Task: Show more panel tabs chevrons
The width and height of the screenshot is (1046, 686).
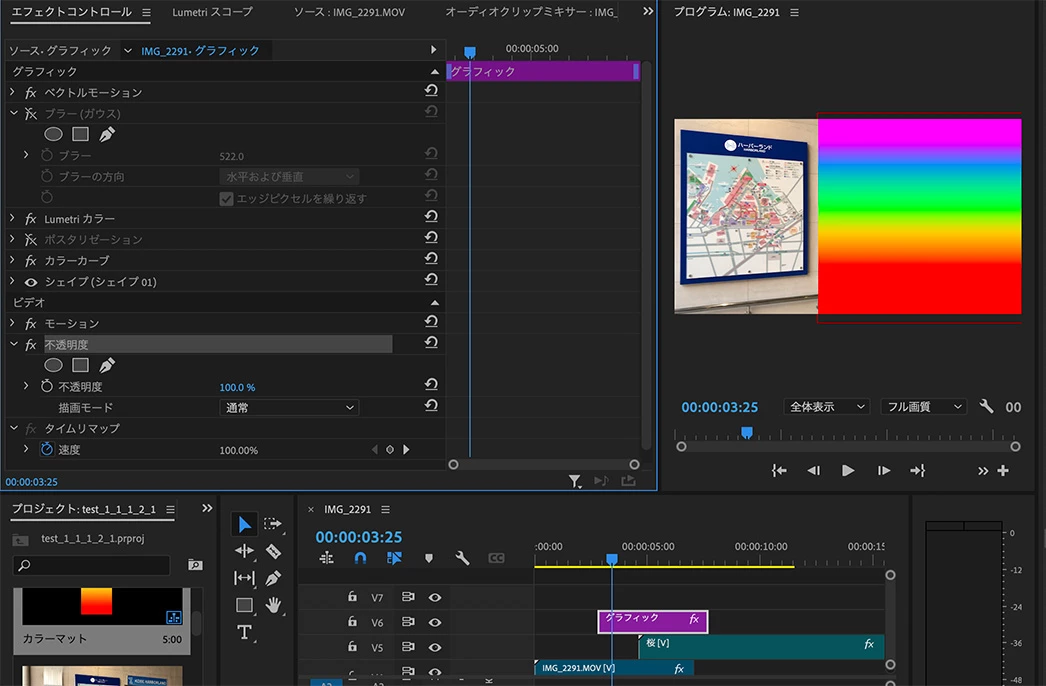Action: coord(648,11)
